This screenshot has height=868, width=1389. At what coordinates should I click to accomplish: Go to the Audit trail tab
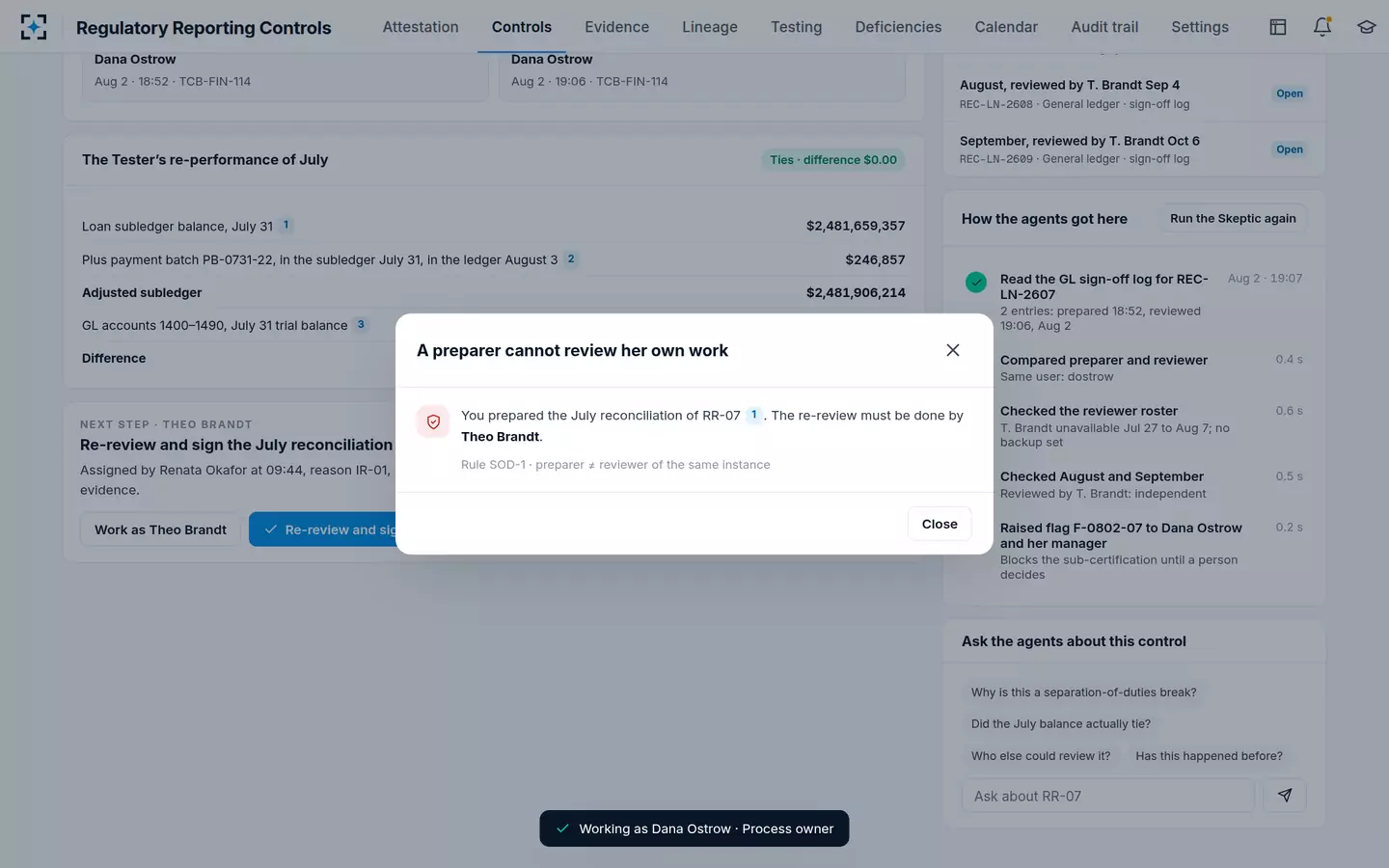tap(1104, 27)
